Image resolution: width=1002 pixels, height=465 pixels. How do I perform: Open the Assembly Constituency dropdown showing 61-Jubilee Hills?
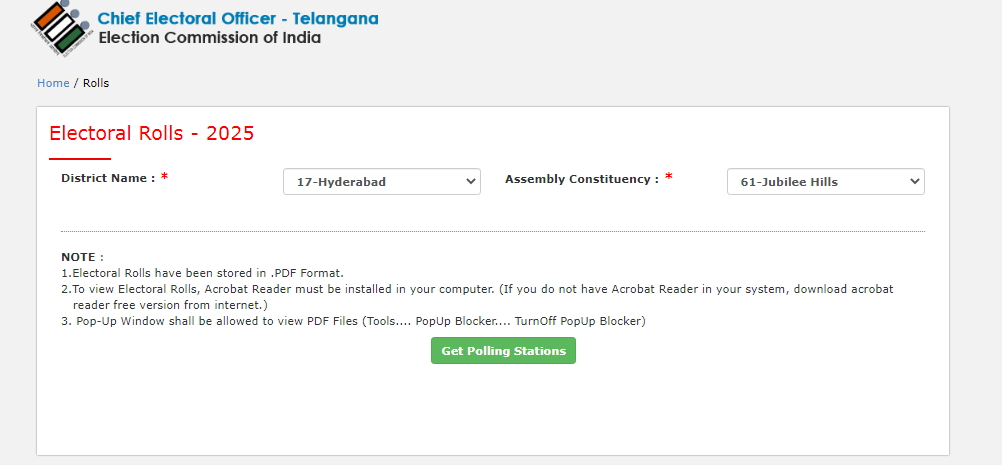click(x=816, y=182)
